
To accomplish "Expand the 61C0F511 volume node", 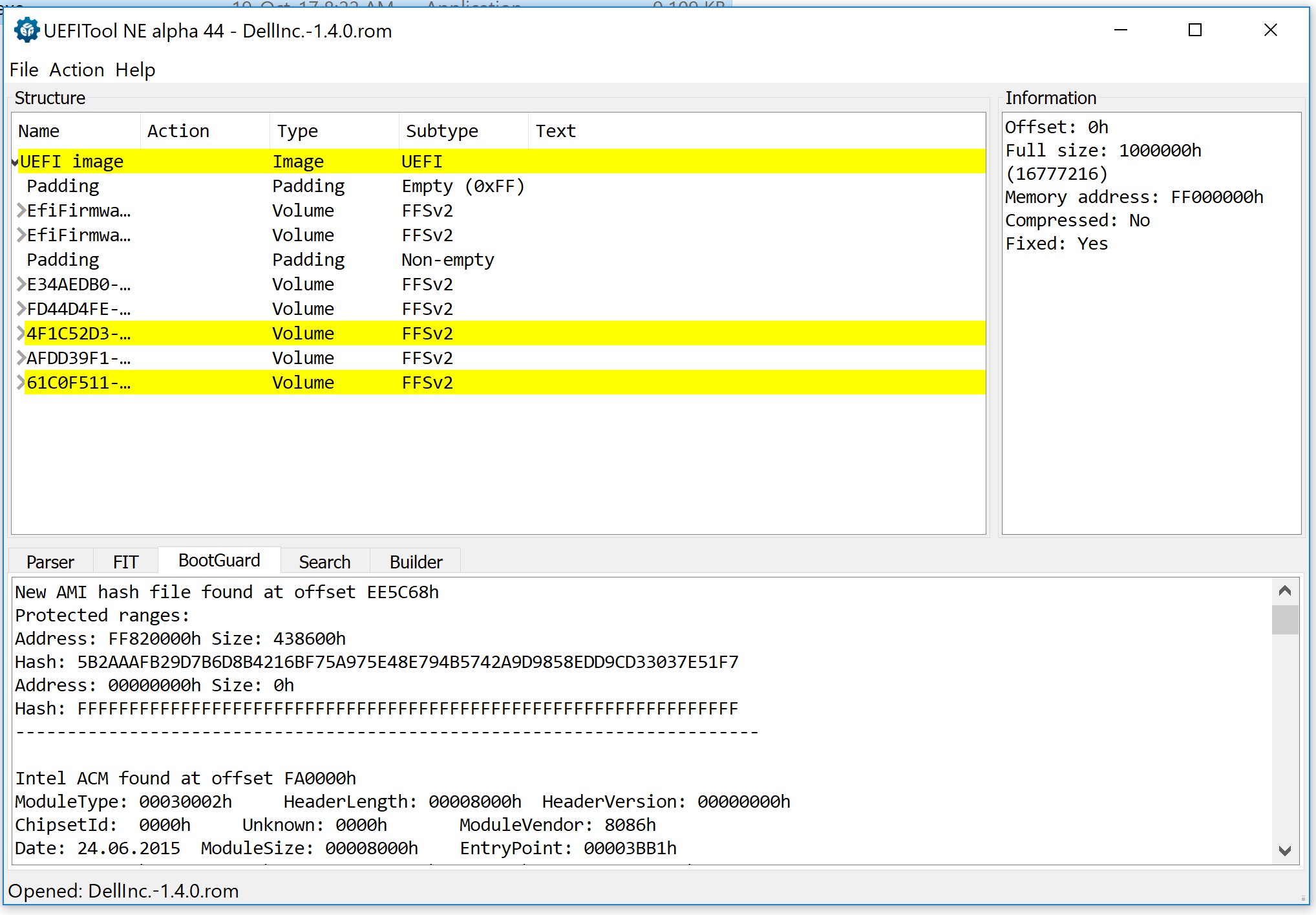I will point(21,382).
